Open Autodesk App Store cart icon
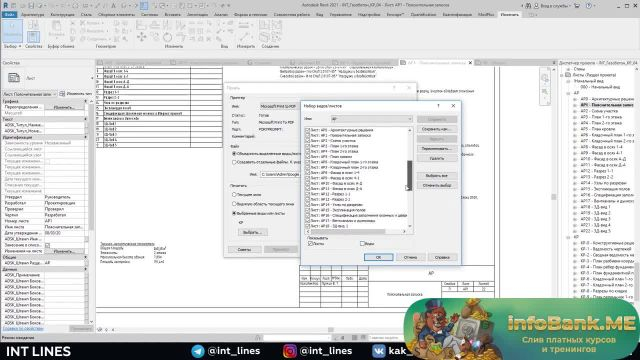Image resolution: width=640 pixels, height=360 pixels. tap(577, 6)
